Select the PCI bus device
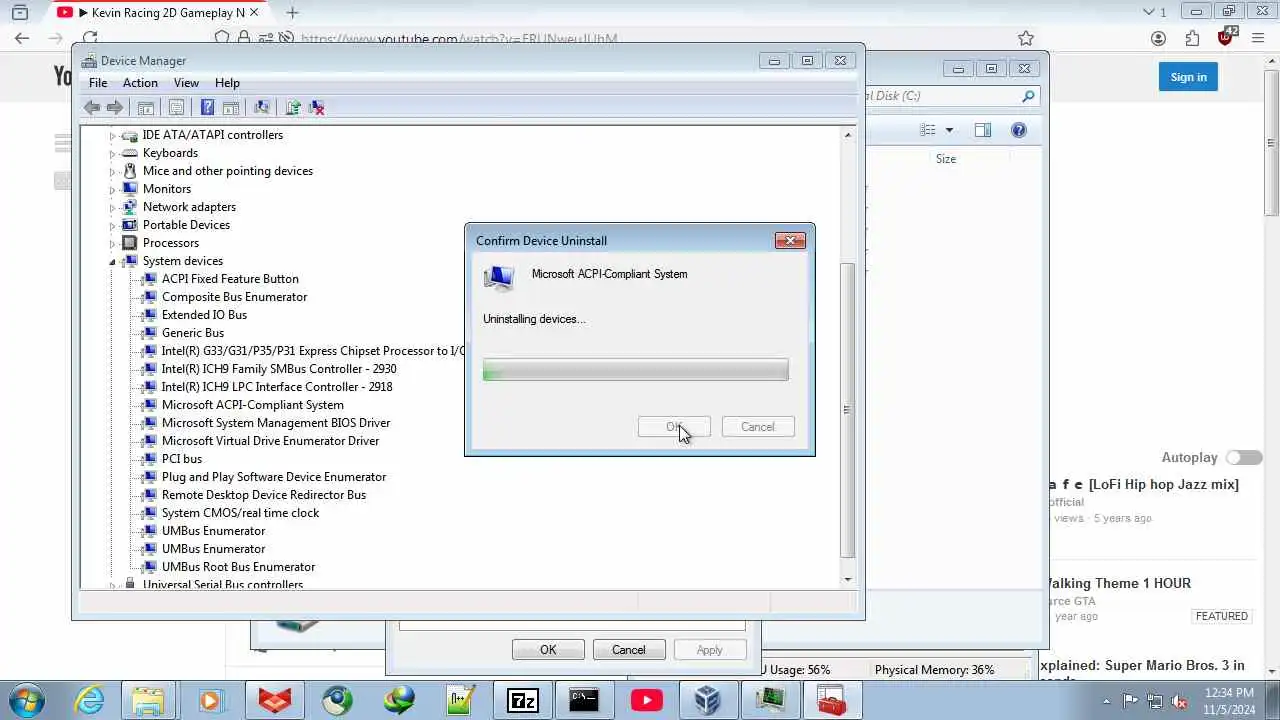This screenshot has width=1280, height=720. tap(182, 459)
